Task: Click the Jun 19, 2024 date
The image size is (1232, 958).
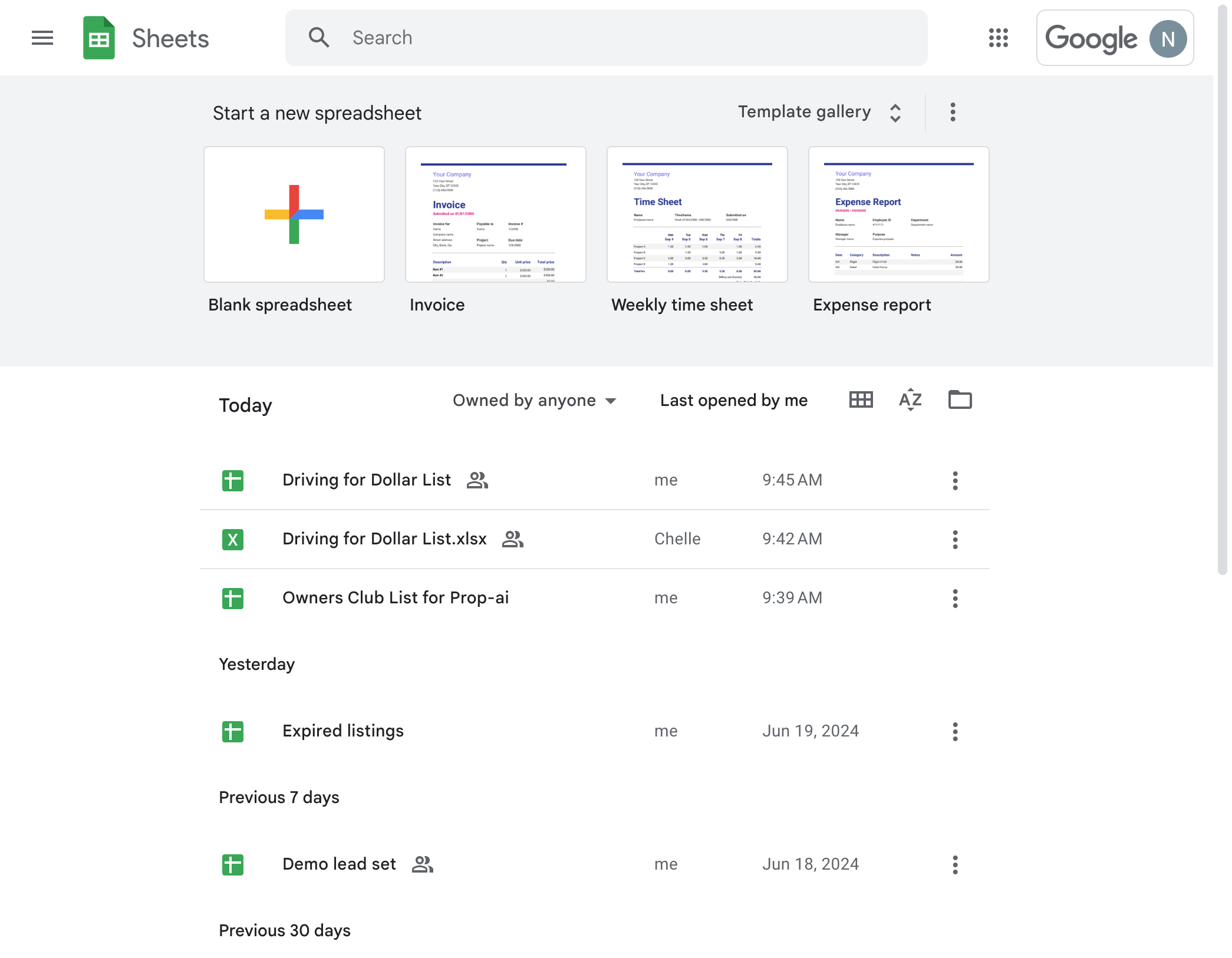Action: point(811,731)
